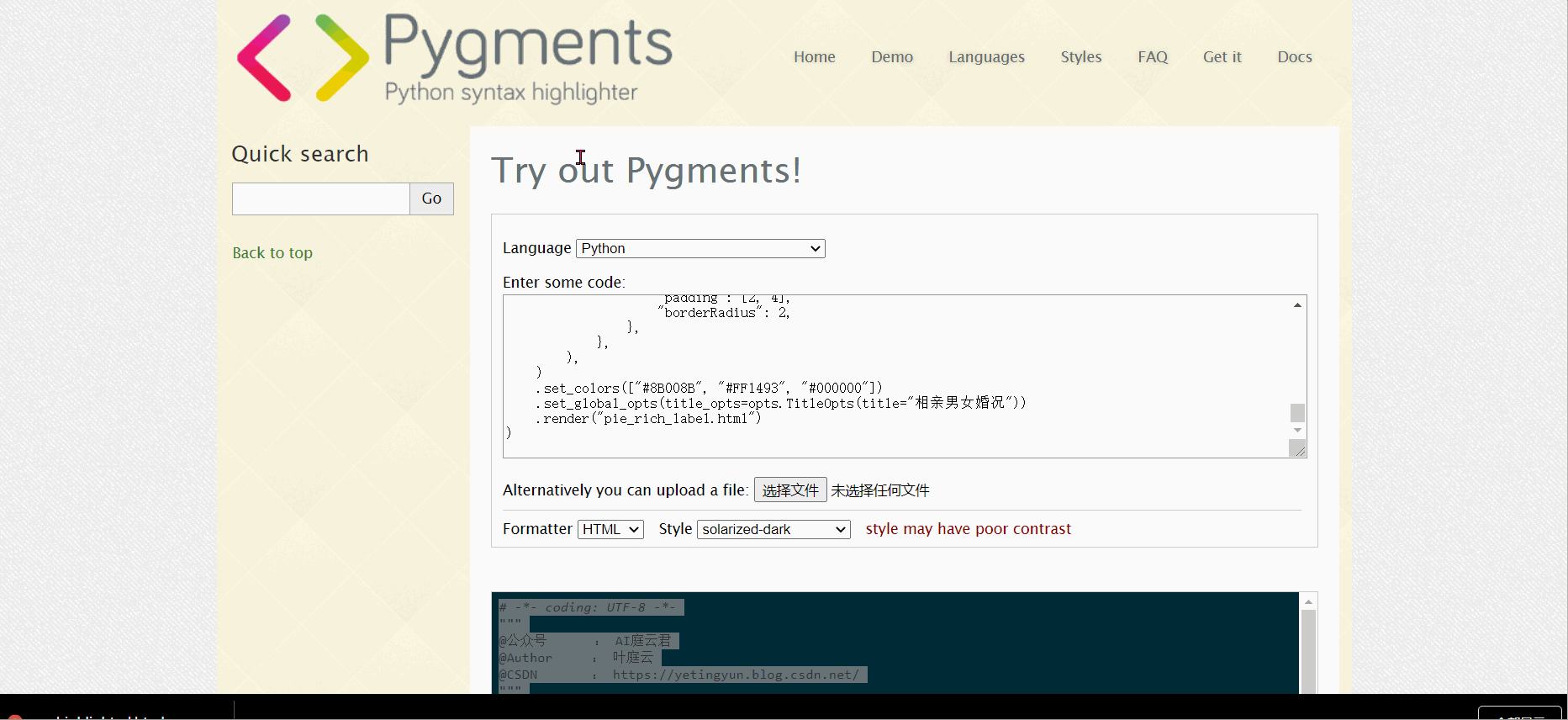Image resolution: width=1568 pixels, height=720 pixels.
Task: Click the set_colors line in code
Action: [709, 388]
